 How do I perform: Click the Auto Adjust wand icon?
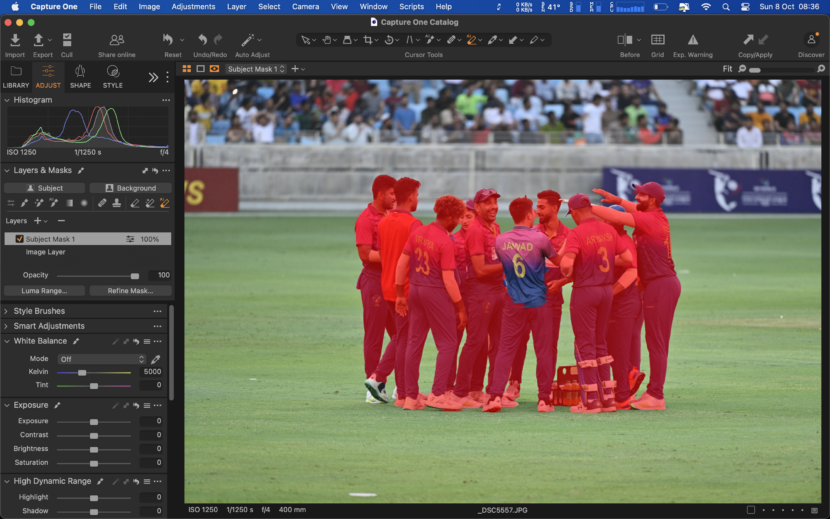[x=247, y=40]
